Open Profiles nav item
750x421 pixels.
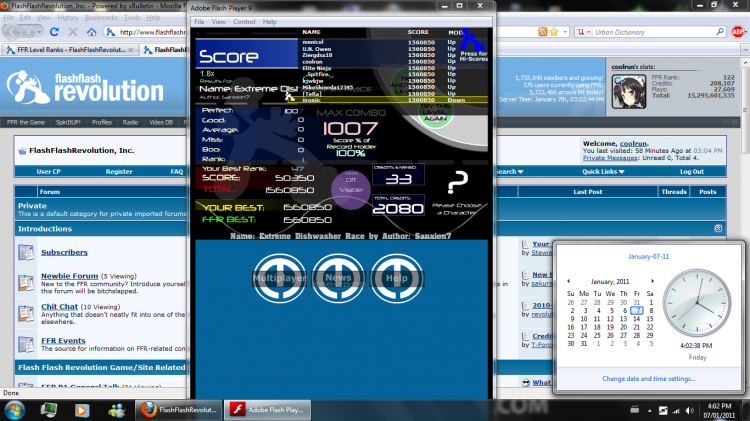click(102, 122)
